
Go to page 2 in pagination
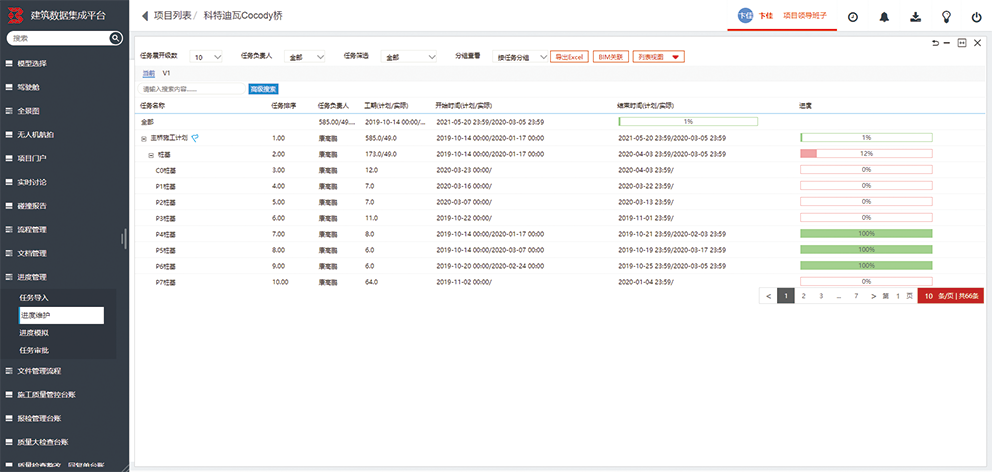pos(803,296)
